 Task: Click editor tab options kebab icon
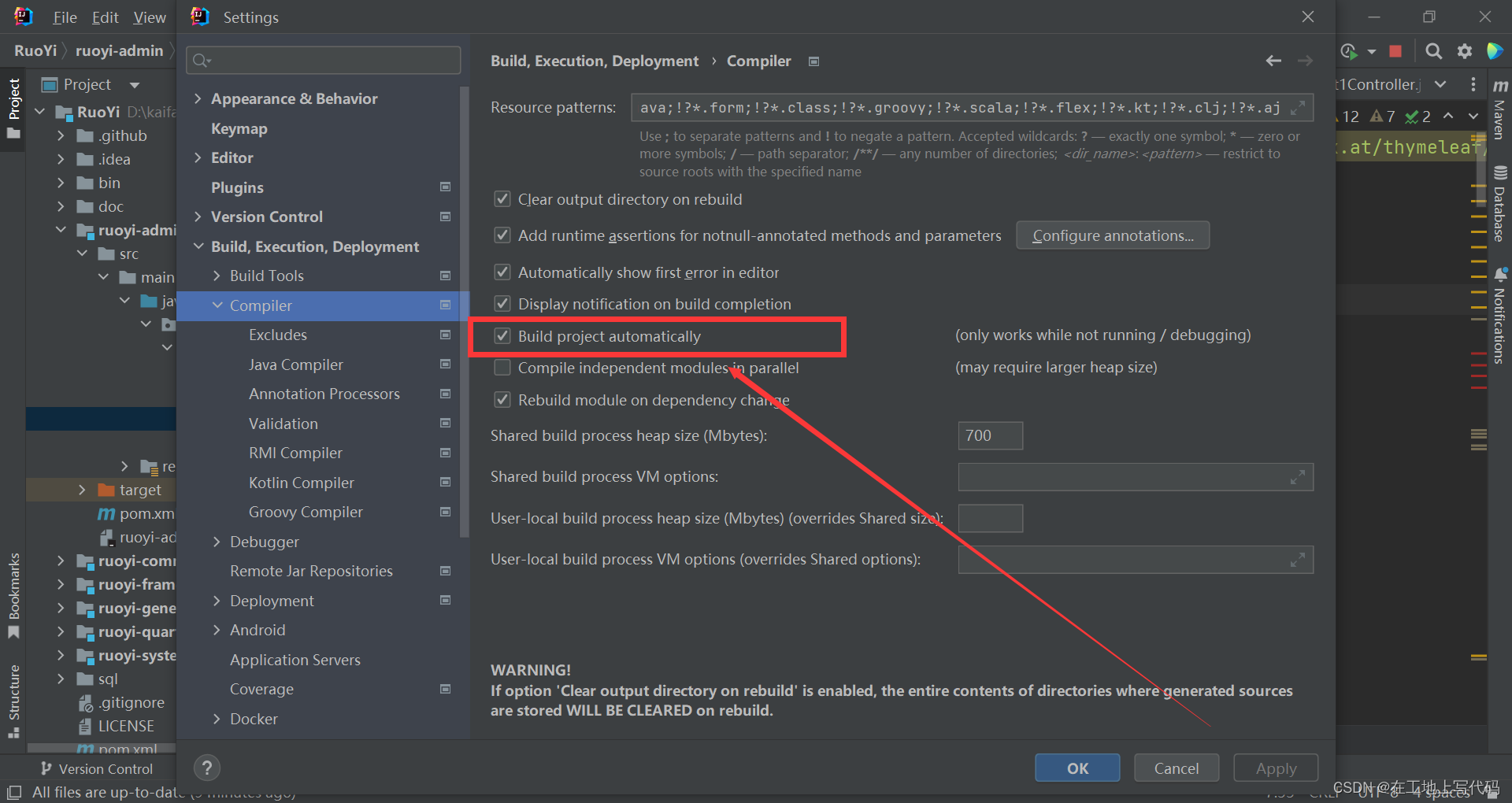1473,84
